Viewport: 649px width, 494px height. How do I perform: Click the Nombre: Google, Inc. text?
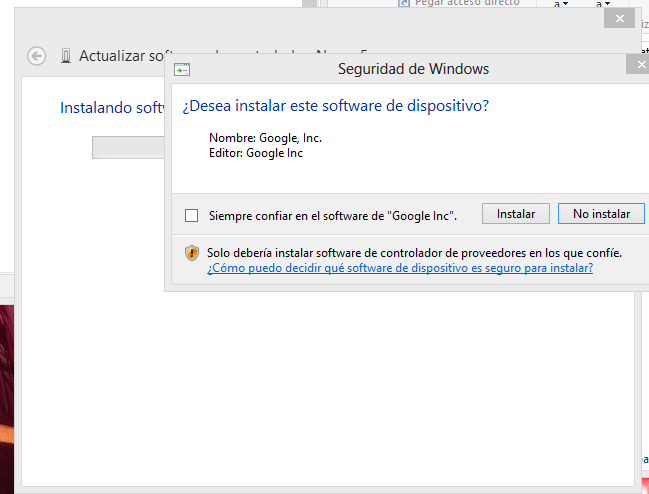265,138
